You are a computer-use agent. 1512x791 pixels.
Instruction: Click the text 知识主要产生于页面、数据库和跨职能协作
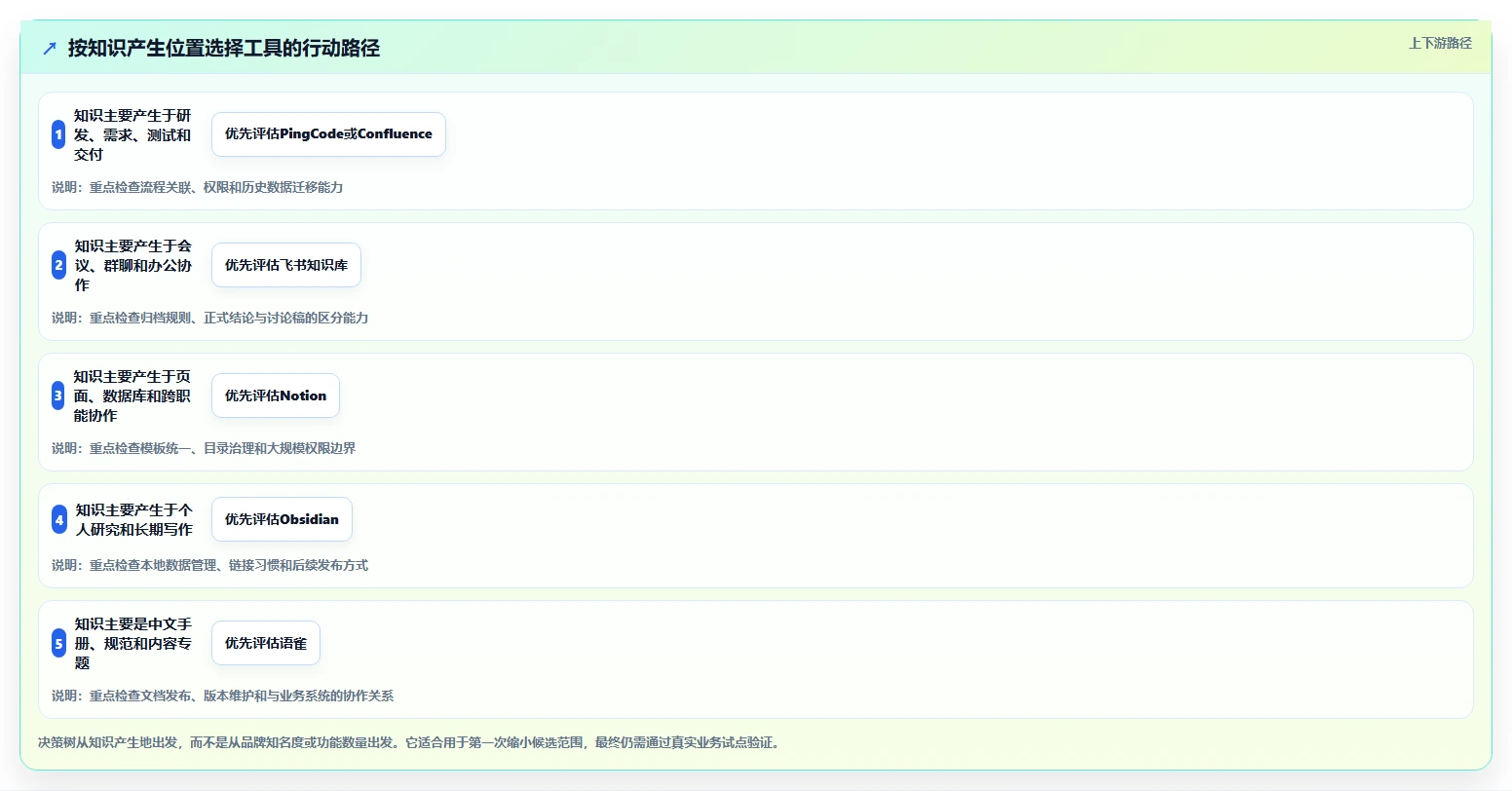132,395
